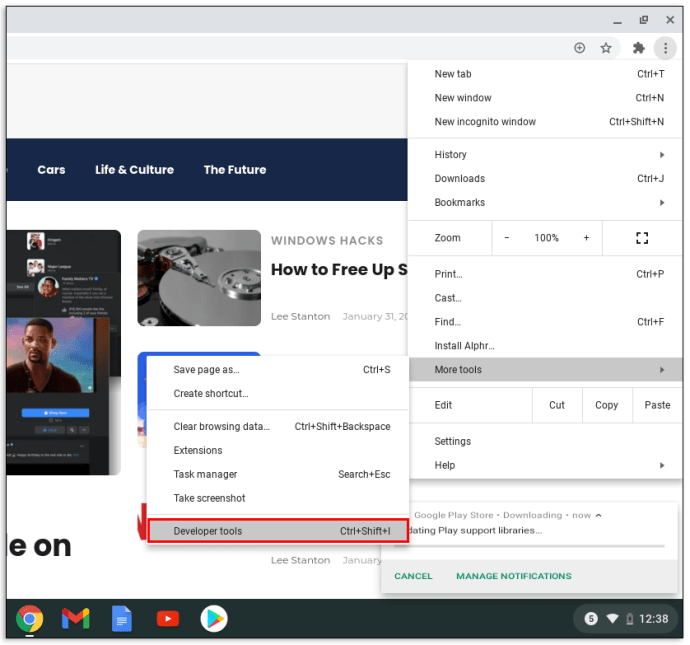This screenshot has height=645, width=690.
Task: Increase zoom with the plus button
Action: [x=586, y=238]
